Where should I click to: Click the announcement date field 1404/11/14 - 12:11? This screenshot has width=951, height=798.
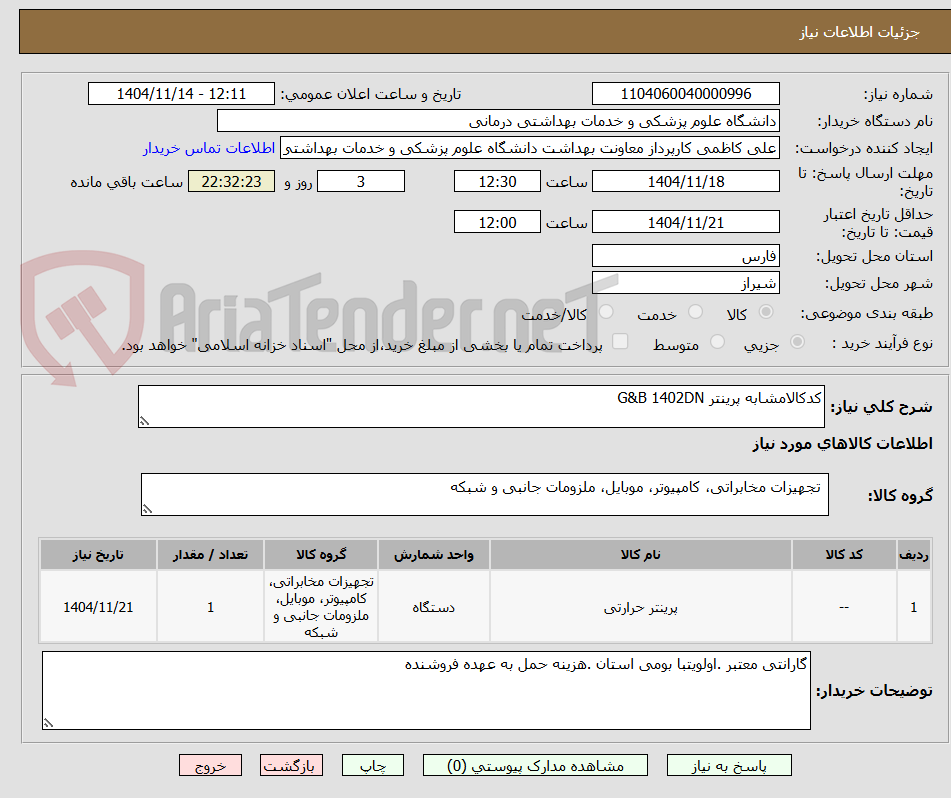point(181,94)
